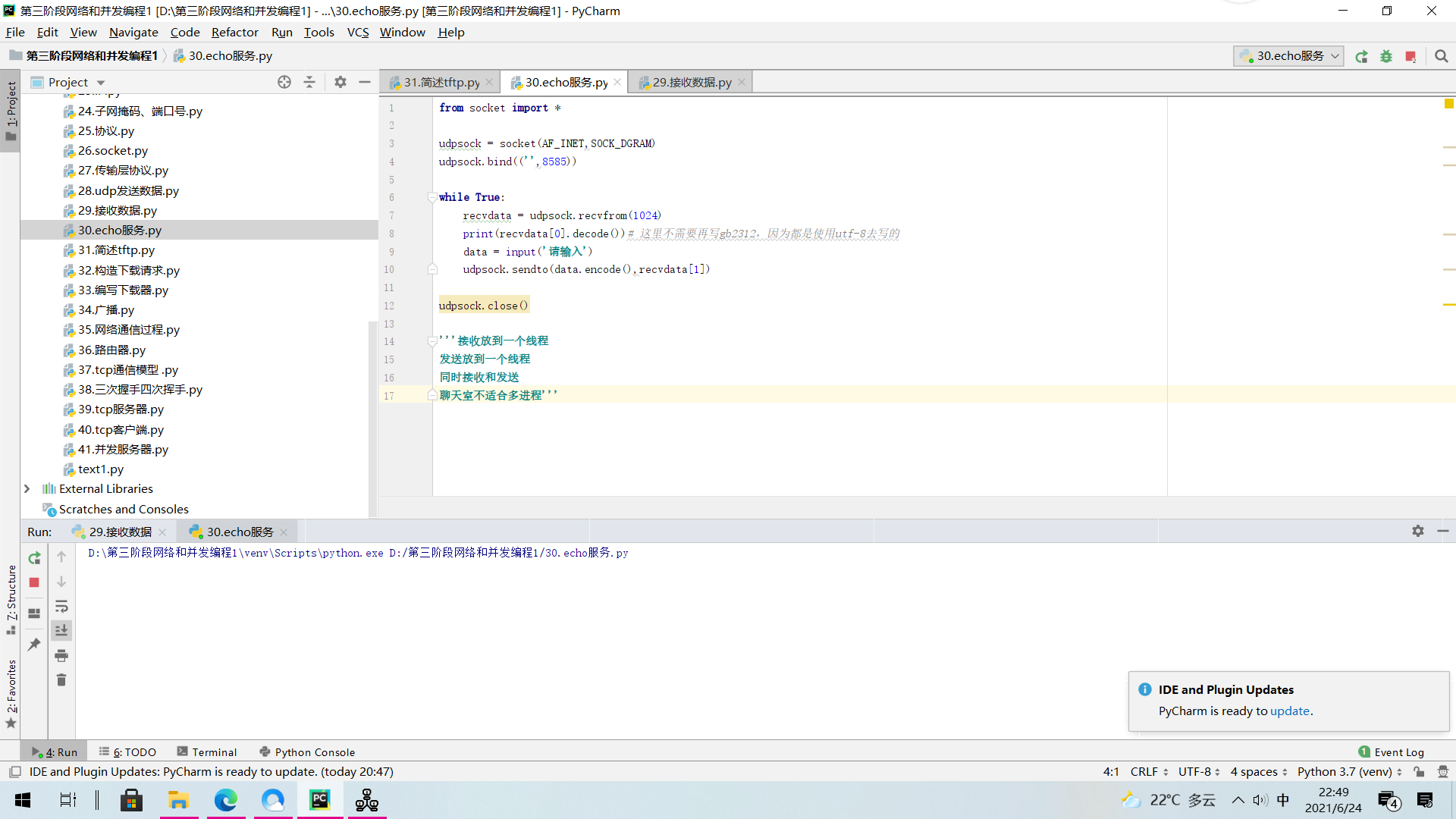Click the update link in the notification
The width and height of the screenshot is (1456, 819).
tap(1290, 711)
